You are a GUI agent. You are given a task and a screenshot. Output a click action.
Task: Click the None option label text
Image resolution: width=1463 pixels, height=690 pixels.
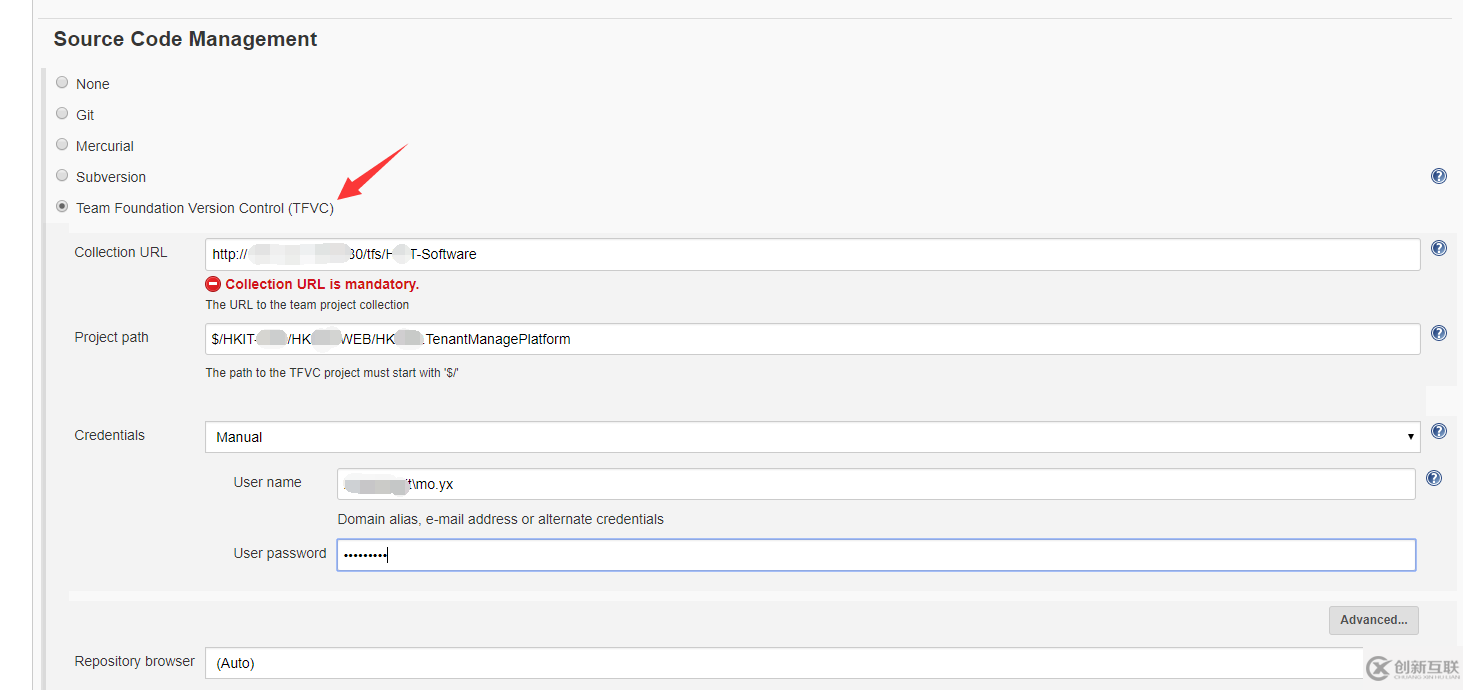click(x=93, y=84)
